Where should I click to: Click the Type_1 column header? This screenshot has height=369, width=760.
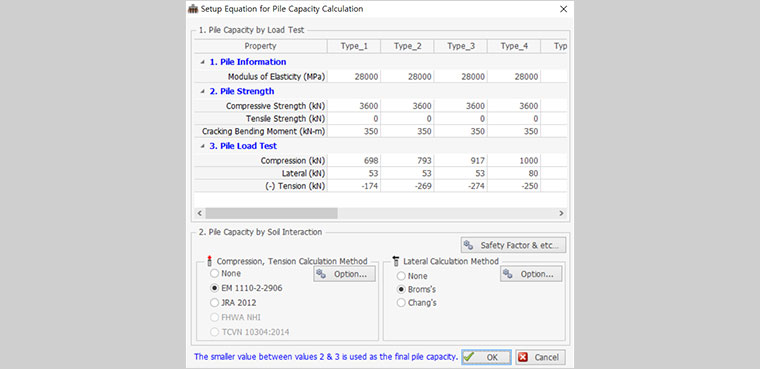[354, 47]
